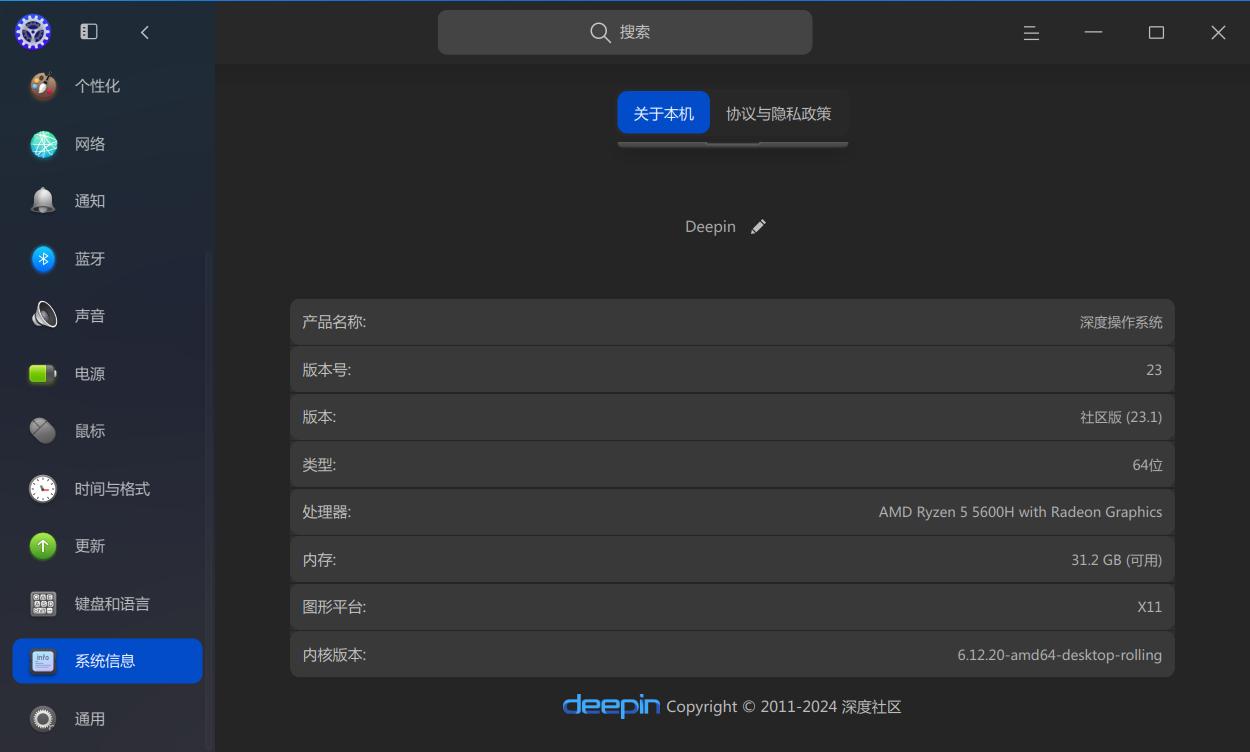Image resolution: width=1250 pixels, height=752 pixels.
Task: Open the Time and Format clock icon
Action: tap(43, 489)
